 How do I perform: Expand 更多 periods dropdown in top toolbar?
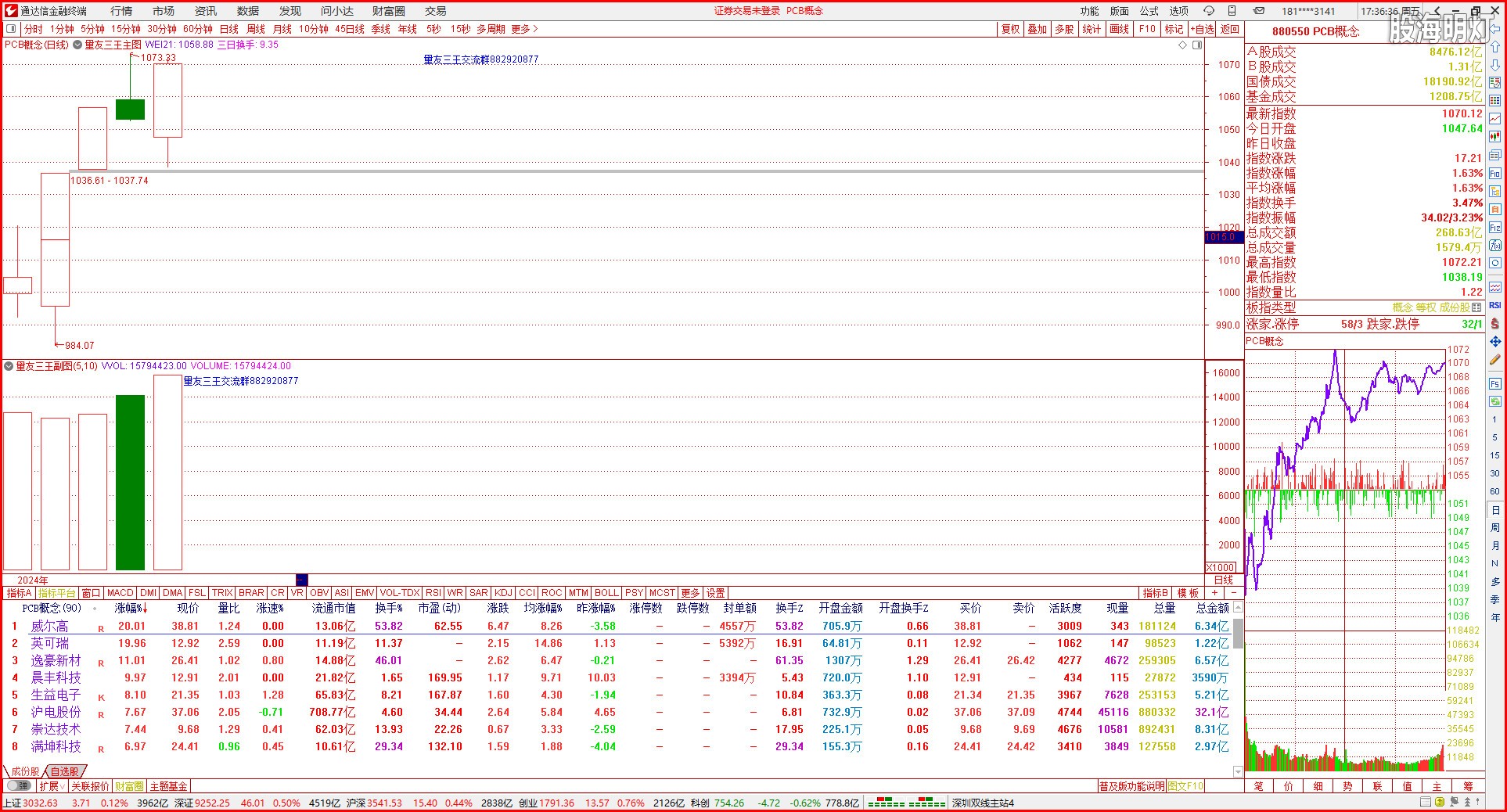(525, 29)
